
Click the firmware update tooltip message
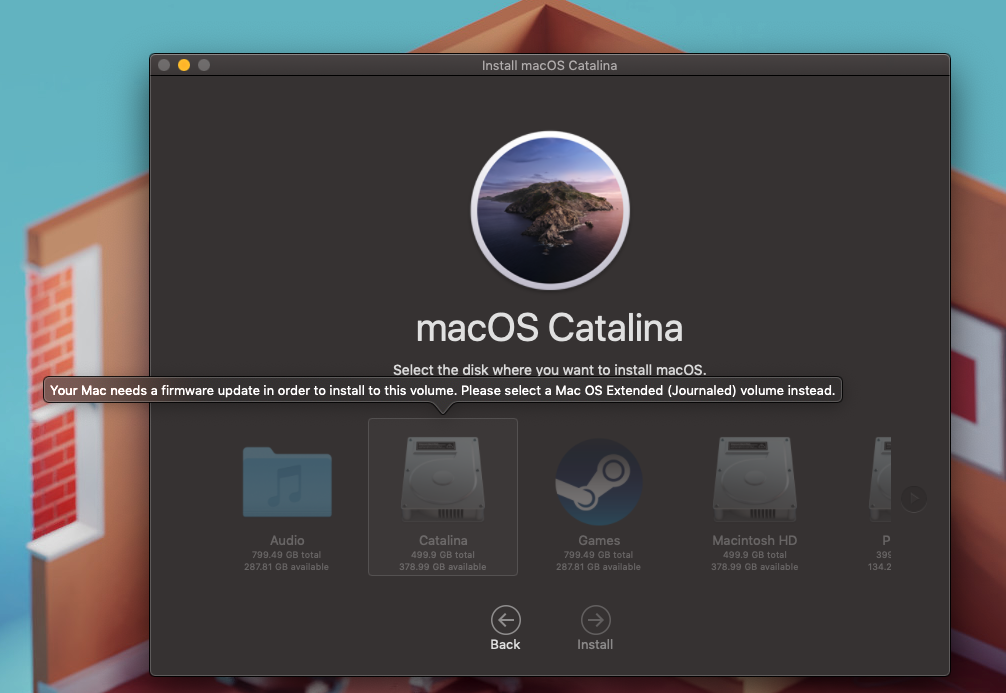(x=443, y=390)
